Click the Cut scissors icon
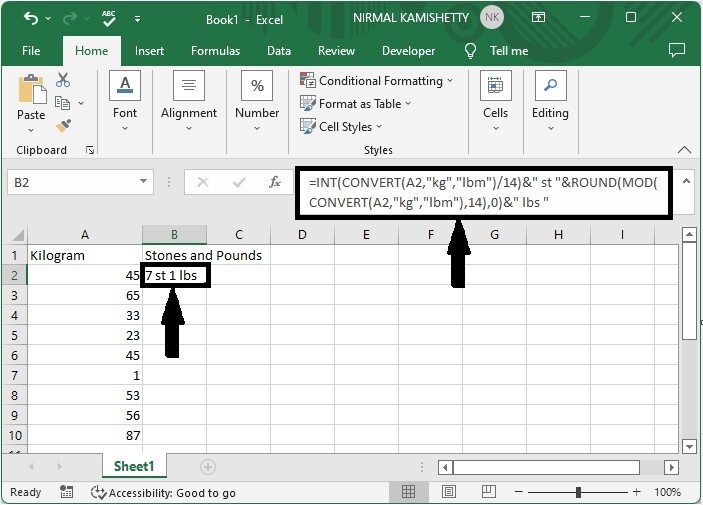 pyautogui.click(x=63, y=80)
